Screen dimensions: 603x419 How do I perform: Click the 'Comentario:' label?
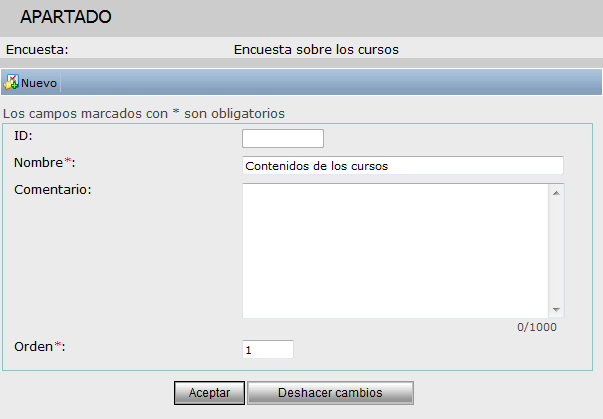pyautogui.click(x=53, y=190)
